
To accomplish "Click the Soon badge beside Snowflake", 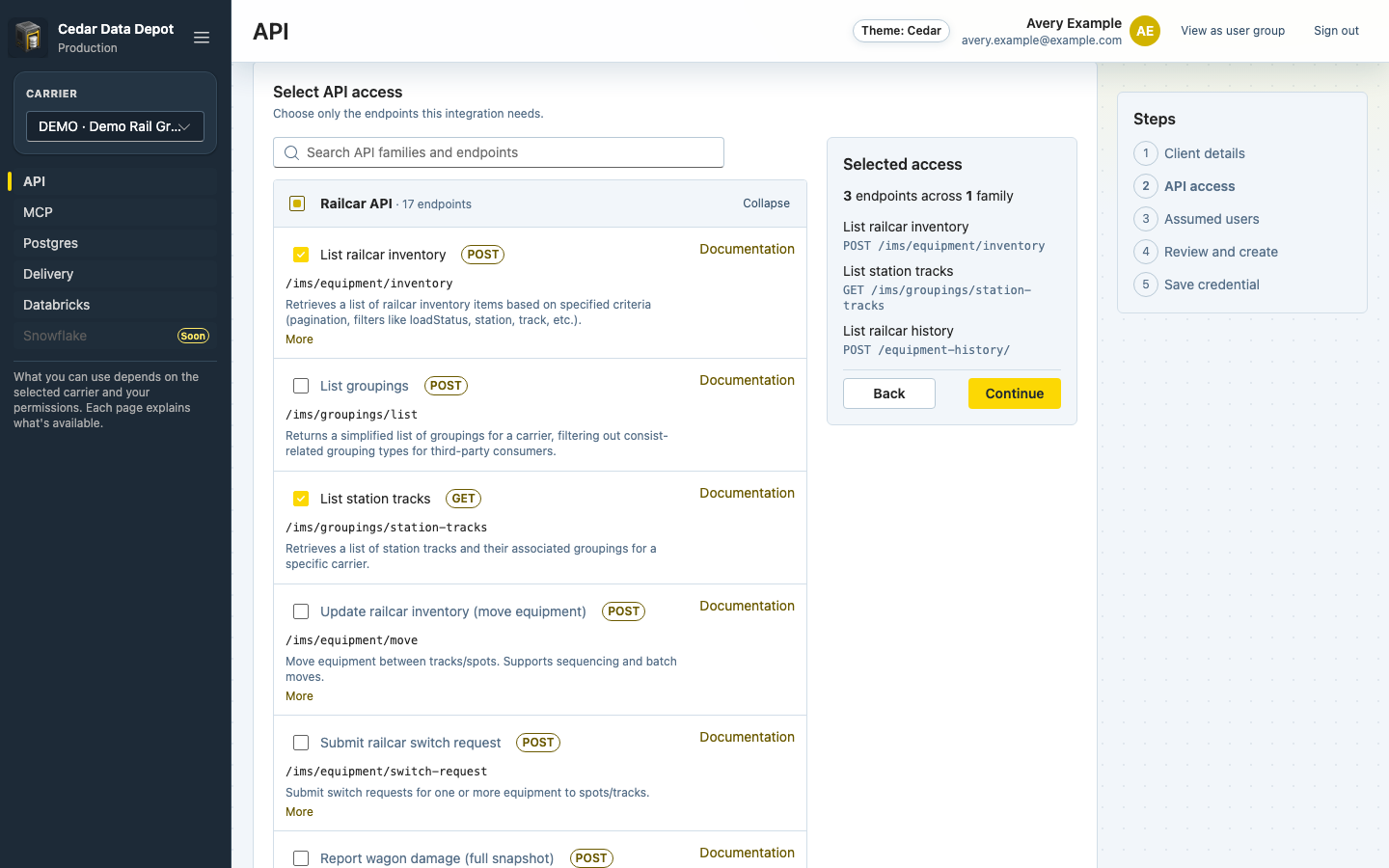I will coord(193,336).
